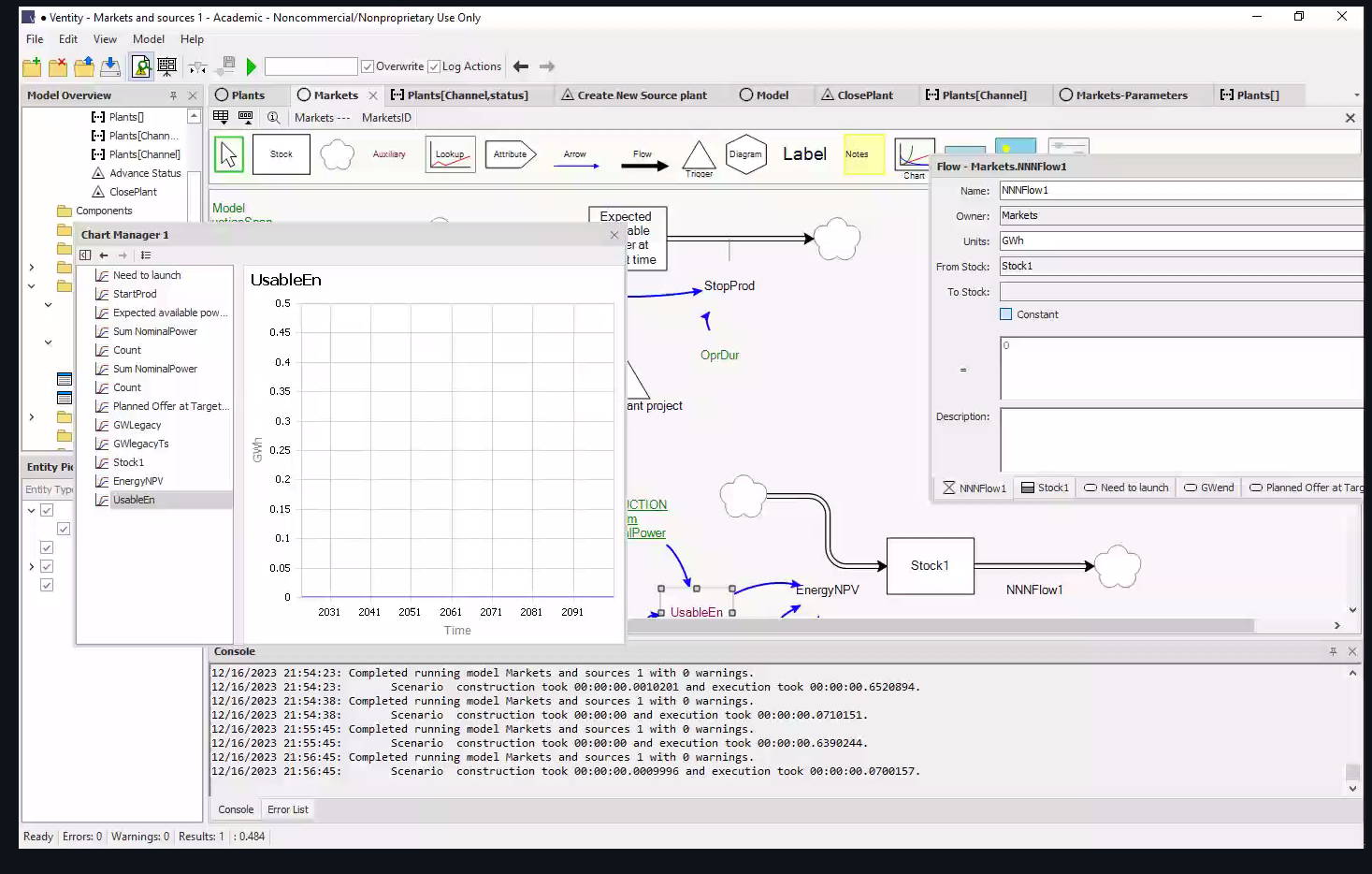Select the Chart tool in palette

[x=913, y=157]
